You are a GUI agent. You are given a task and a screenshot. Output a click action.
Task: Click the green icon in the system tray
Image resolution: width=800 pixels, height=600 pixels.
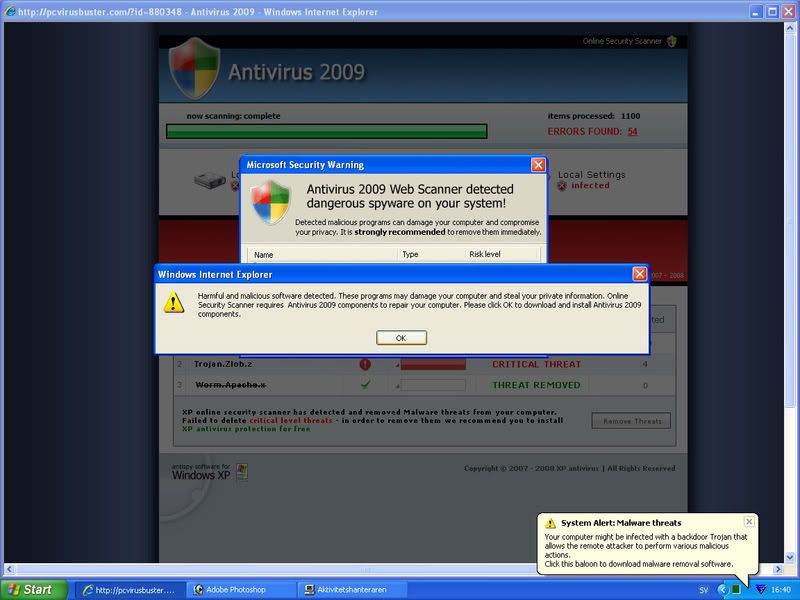tap(735, 590)
